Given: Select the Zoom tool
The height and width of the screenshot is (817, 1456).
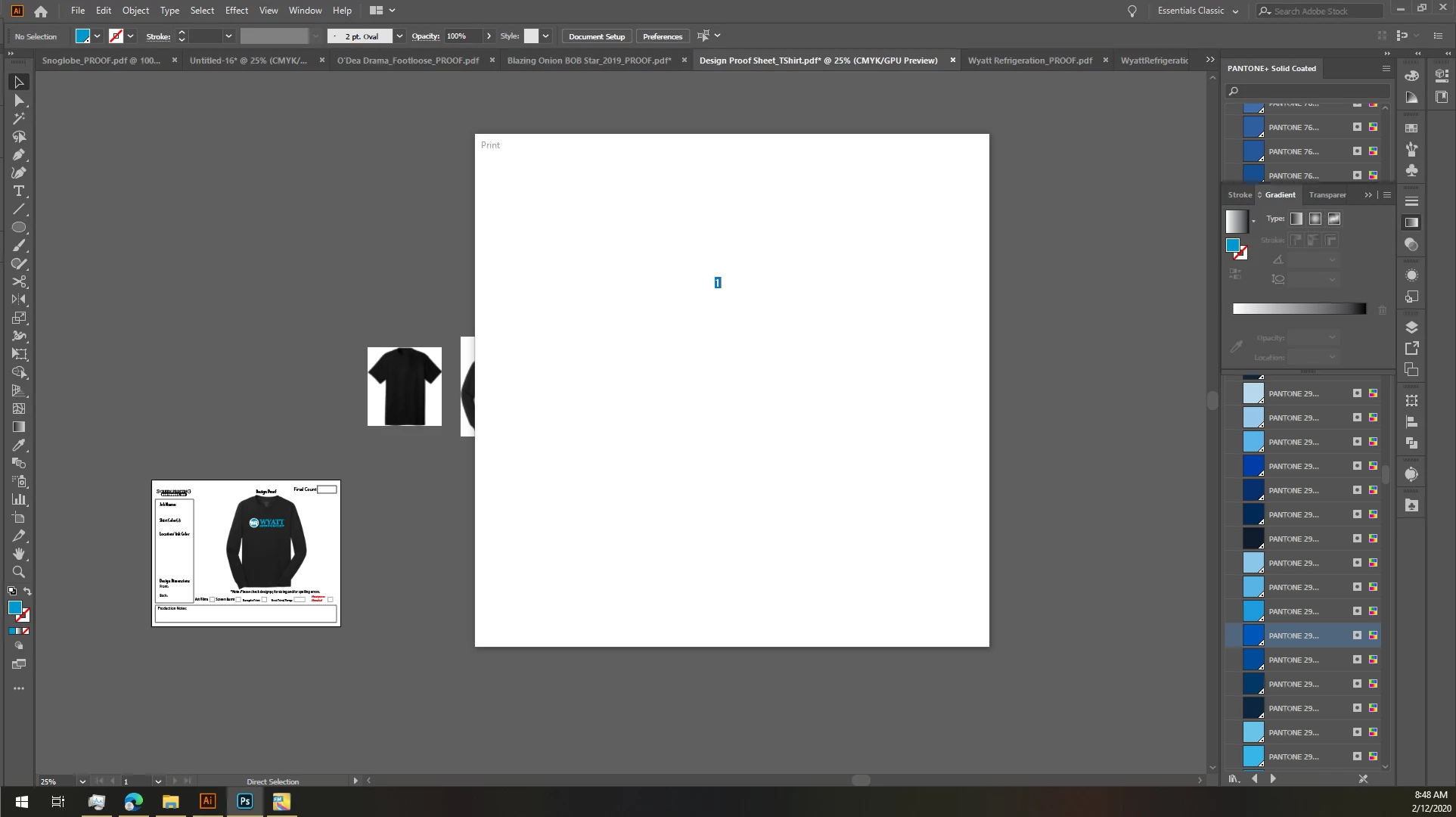Looking at the screenshot, I should coord(19,573).
